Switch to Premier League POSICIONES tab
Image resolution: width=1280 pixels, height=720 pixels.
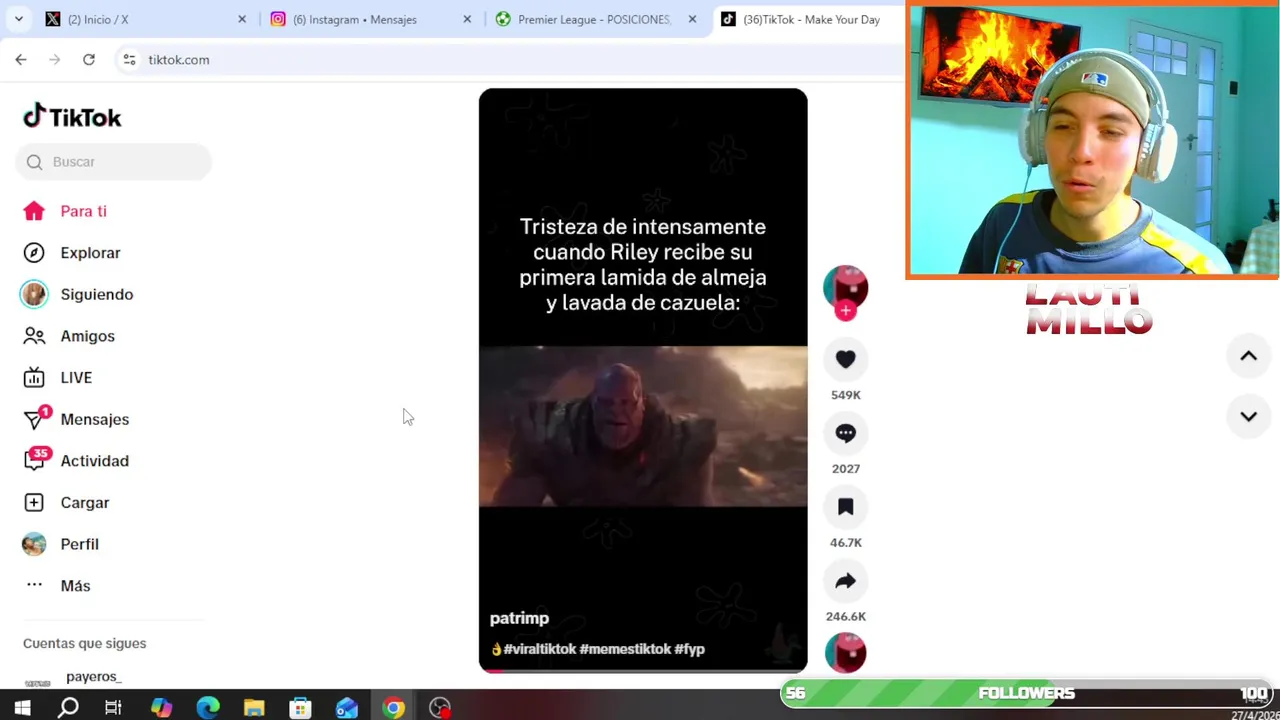point(595,19)
